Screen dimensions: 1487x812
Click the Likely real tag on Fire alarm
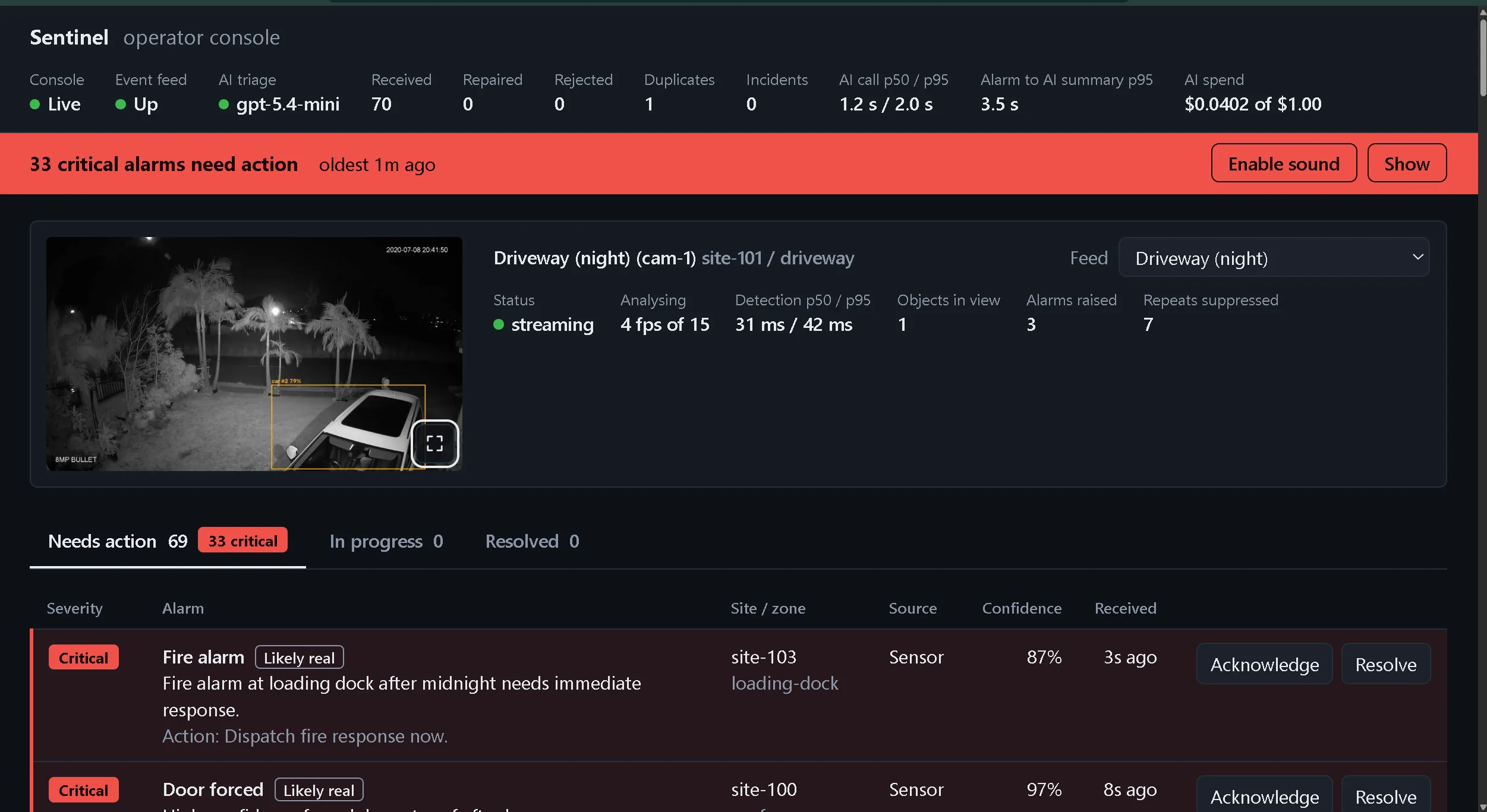pyautogui.click(x=300, y=658)
